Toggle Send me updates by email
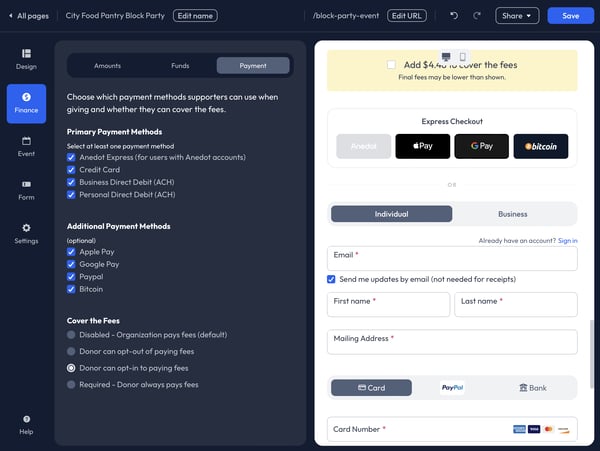Screen dimensions: 600x451 coord(331,279)
